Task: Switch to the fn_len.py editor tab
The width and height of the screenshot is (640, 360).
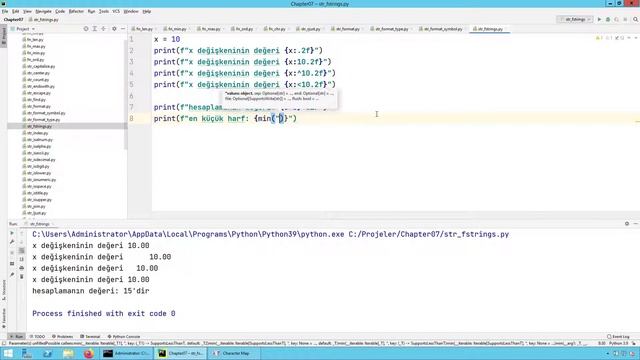Action: (144, 29)
